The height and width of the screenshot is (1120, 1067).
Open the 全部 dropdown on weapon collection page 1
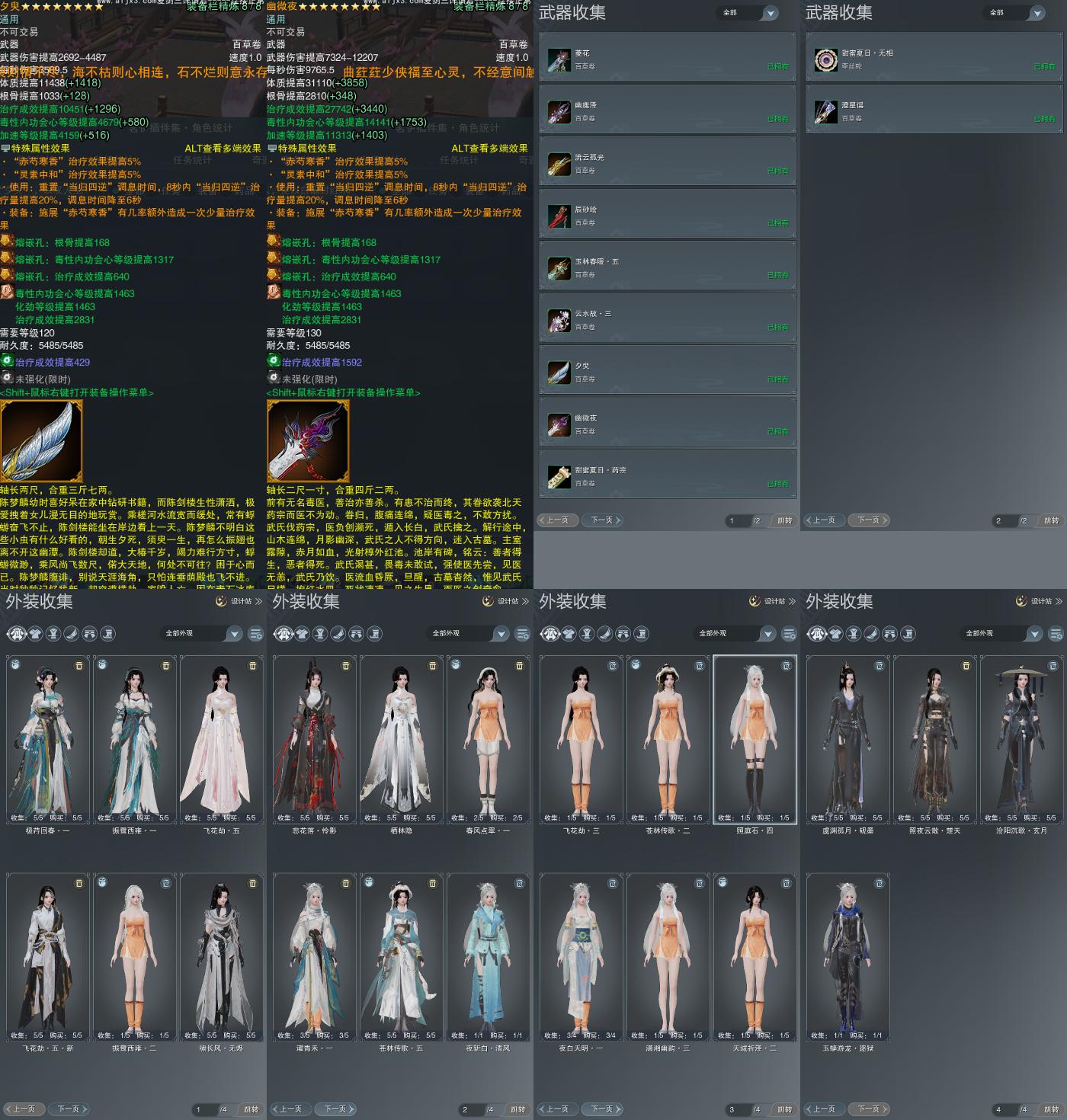pyautogui.click(x=749, y=13)
